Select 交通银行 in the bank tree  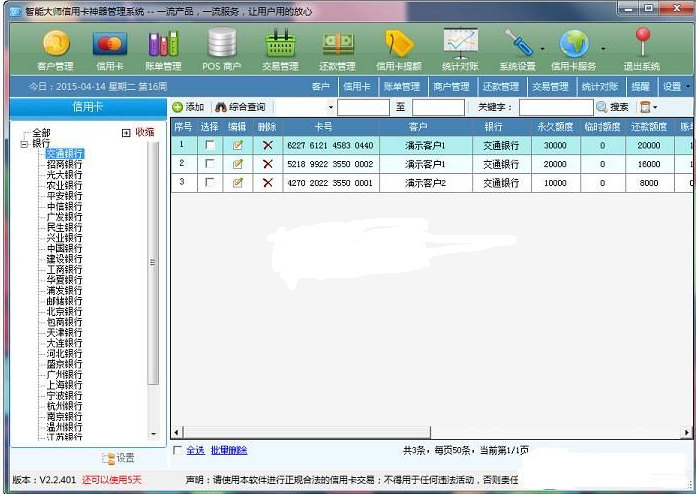(x=64, y=154)
